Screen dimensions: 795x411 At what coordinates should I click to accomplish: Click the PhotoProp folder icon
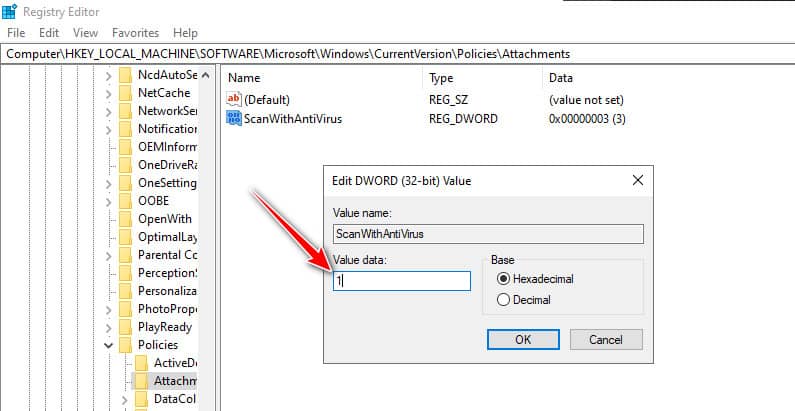click(125, 309)
